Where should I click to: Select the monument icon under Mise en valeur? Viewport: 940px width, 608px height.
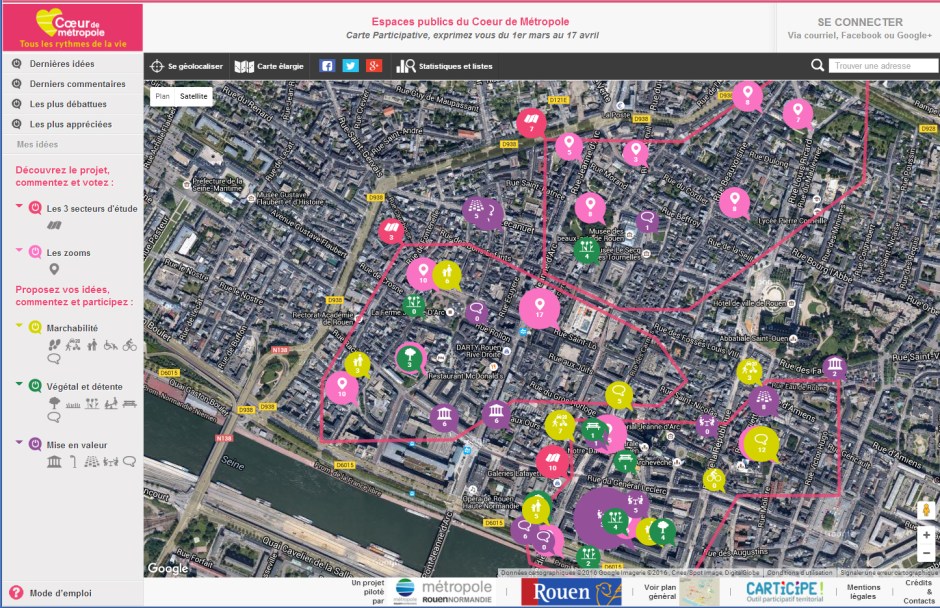(x=54, y=461)
